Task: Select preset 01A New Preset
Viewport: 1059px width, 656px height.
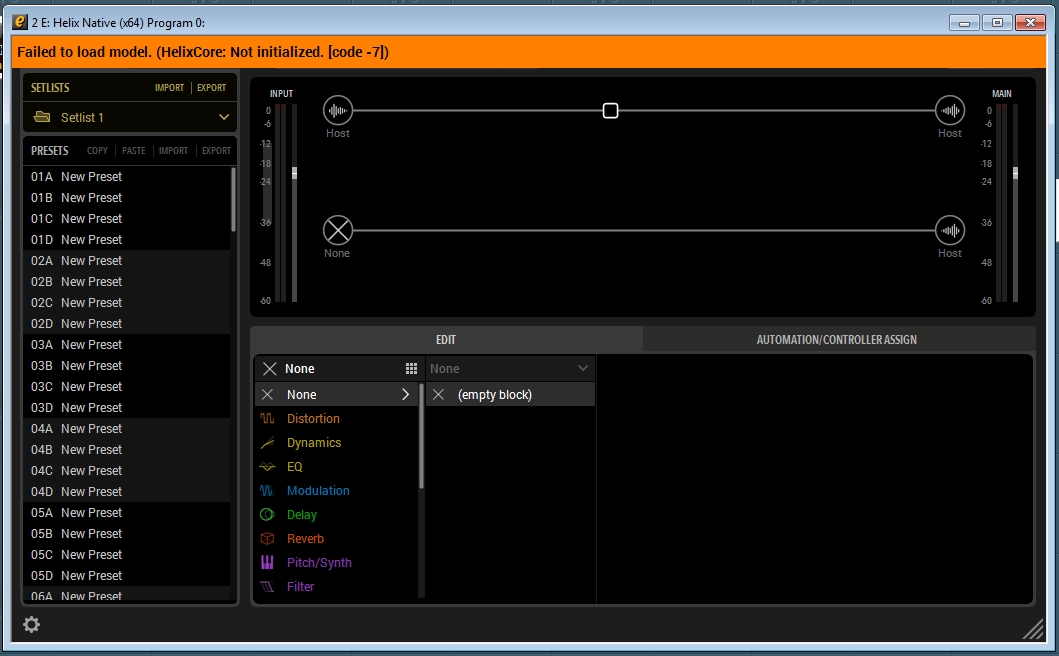Action: [127, 176]
